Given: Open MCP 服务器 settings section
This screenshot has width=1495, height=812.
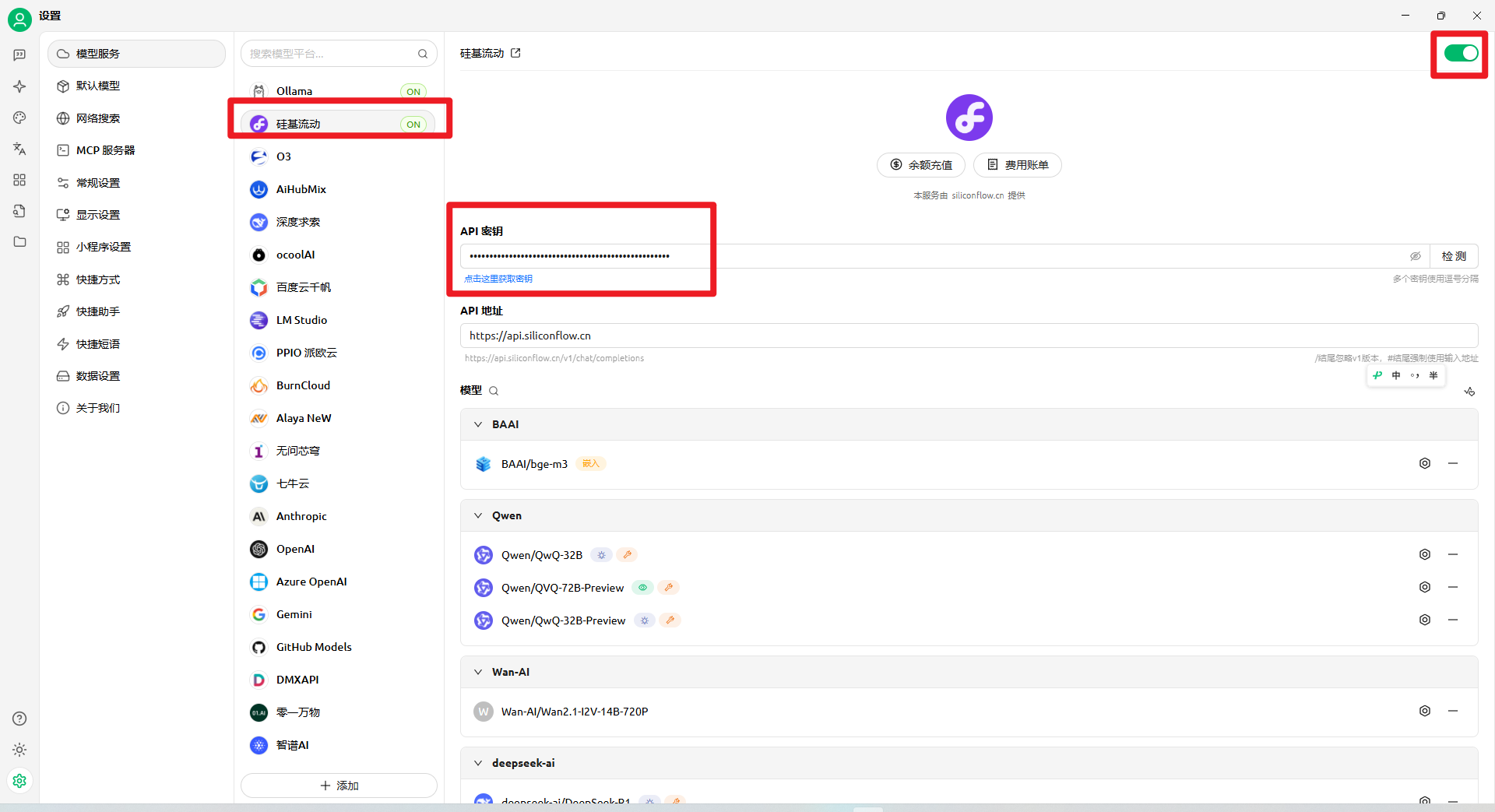Looking at the screenshot, I should [x=136, y=150].
